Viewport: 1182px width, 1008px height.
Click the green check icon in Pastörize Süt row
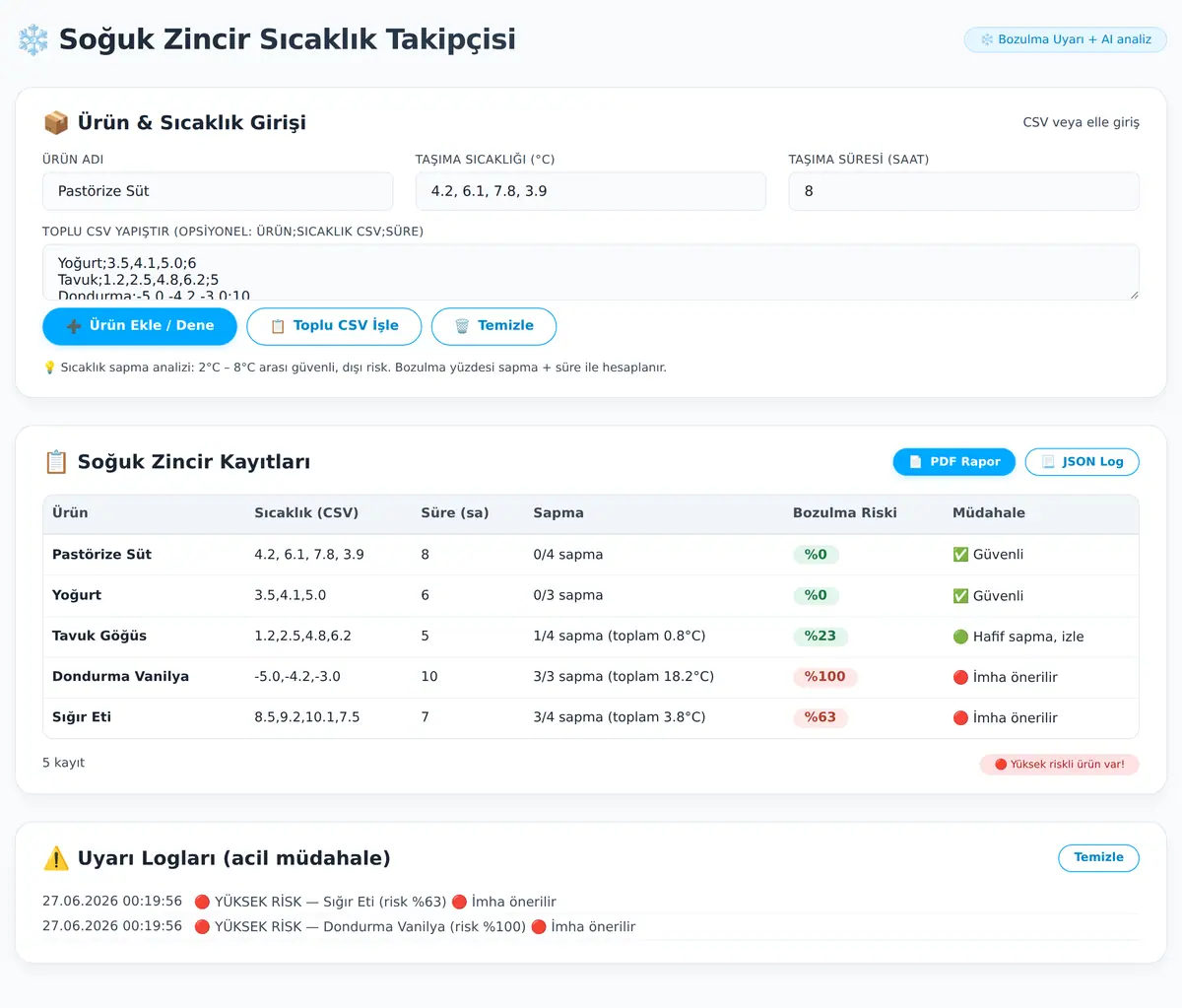(x=960, y=555)
